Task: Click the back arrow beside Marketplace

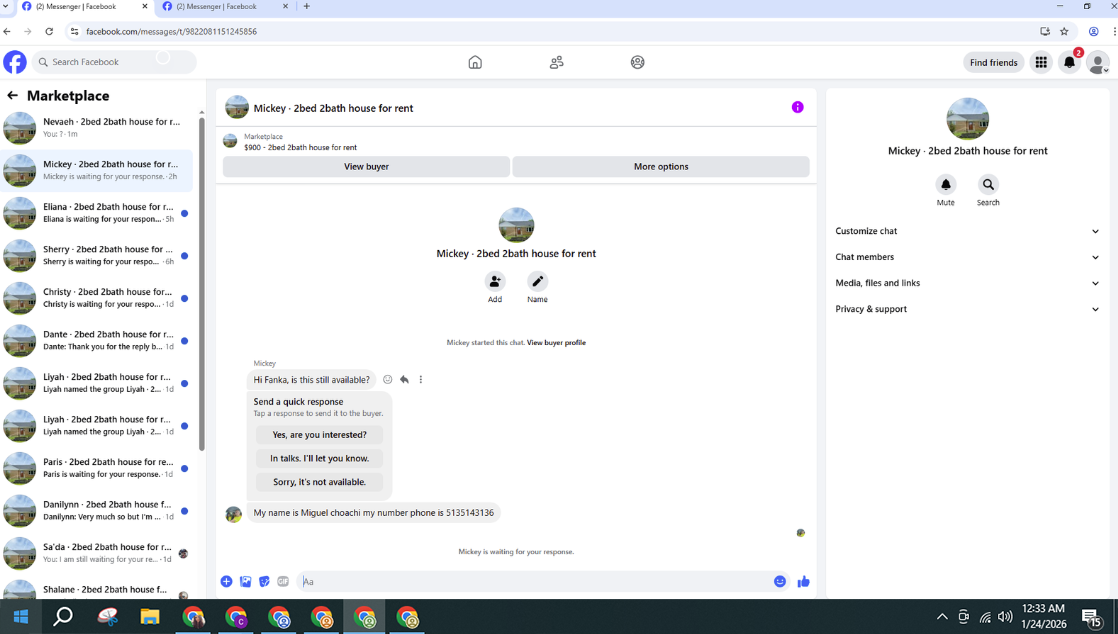Action: point(12,95)
